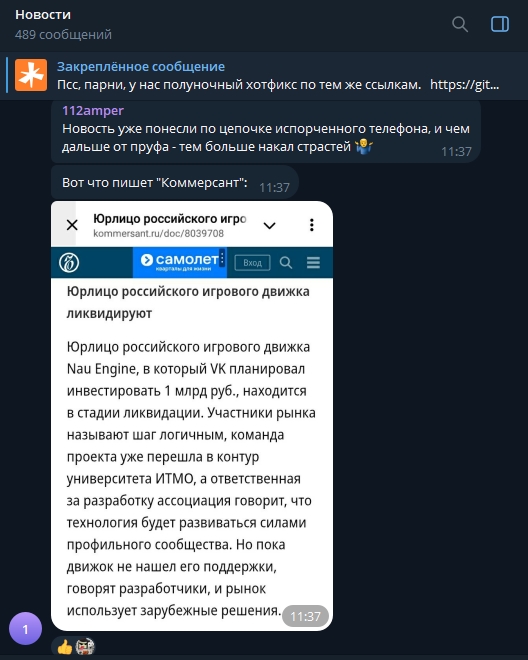Open the article screenshot image
This screenshot has height=660, width=528.
click(192, 416)
